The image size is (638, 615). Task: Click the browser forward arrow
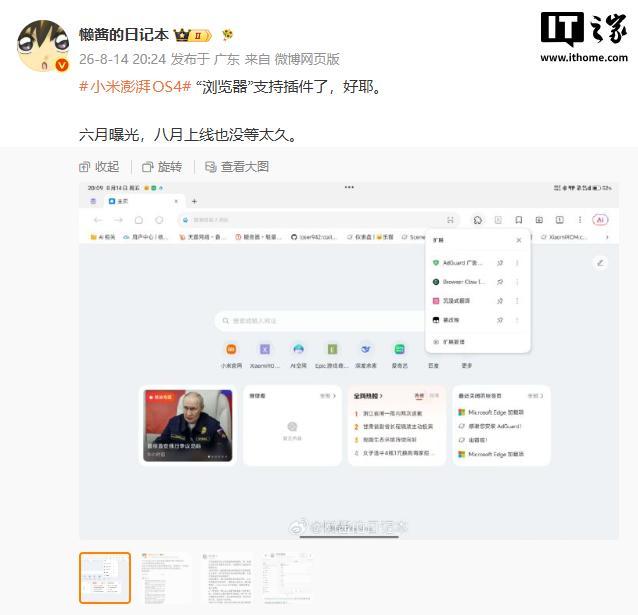118,220
